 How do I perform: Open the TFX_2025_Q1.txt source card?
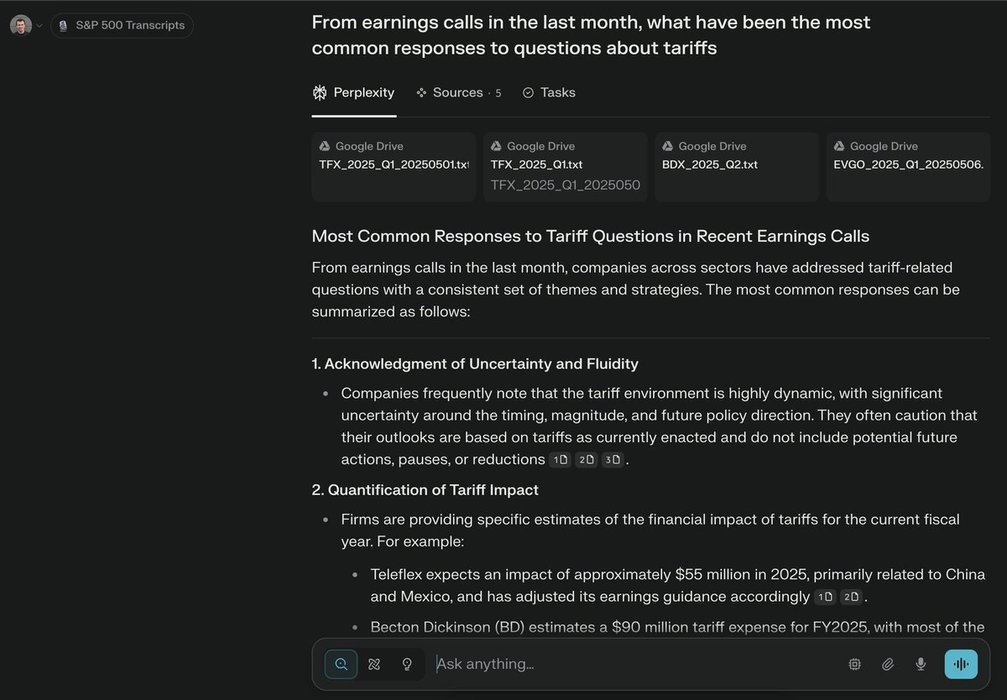[565, 167]
